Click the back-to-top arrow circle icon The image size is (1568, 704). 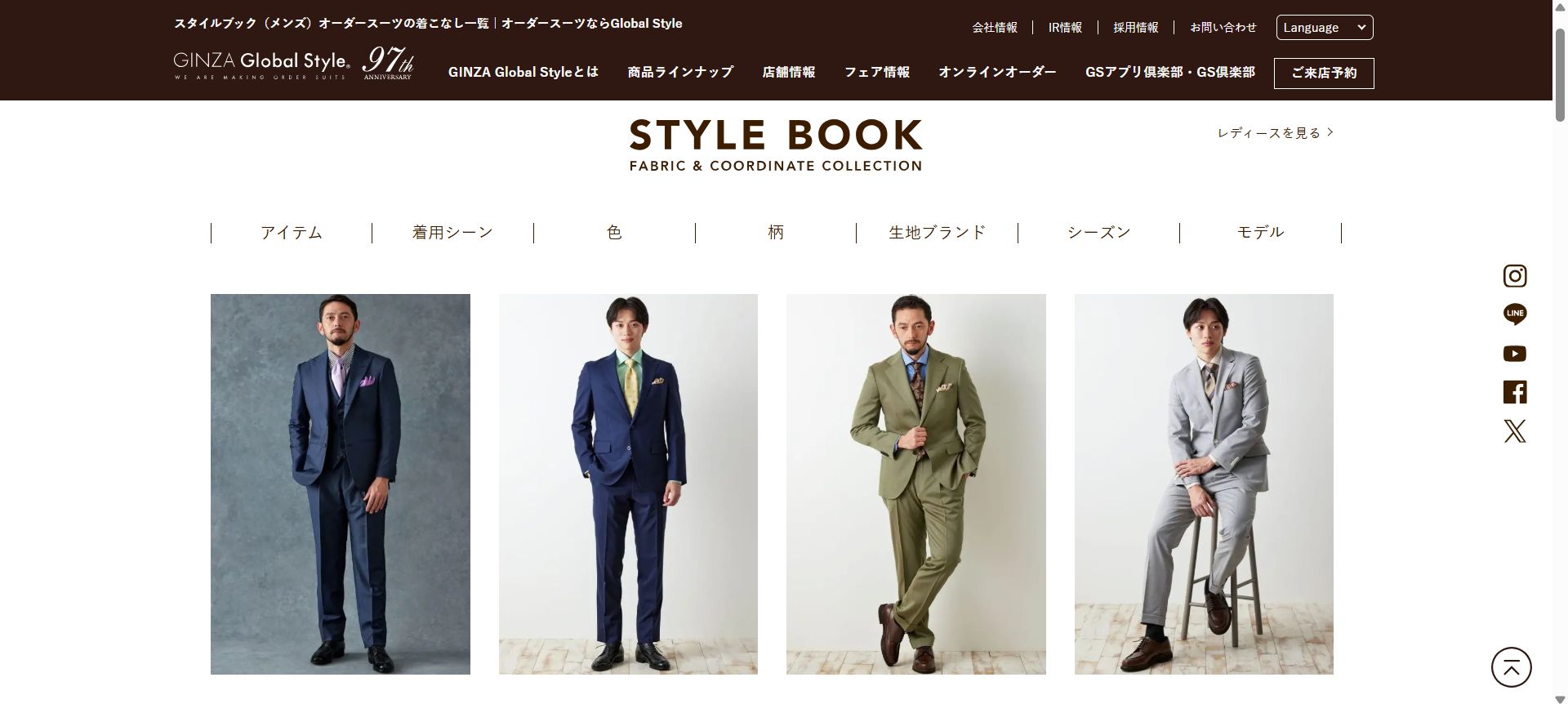1511,667
